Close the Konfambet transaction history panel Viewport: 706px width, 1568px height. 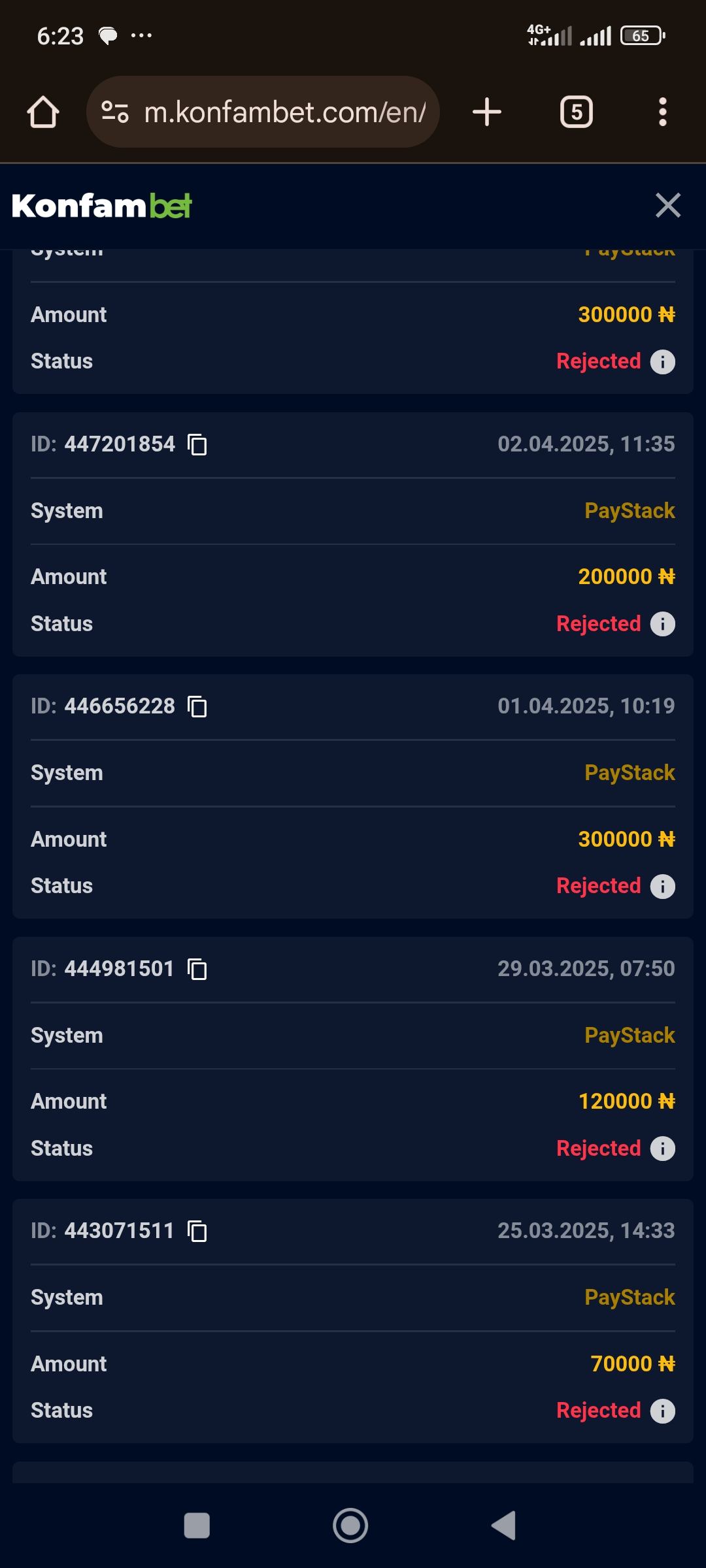667,205
